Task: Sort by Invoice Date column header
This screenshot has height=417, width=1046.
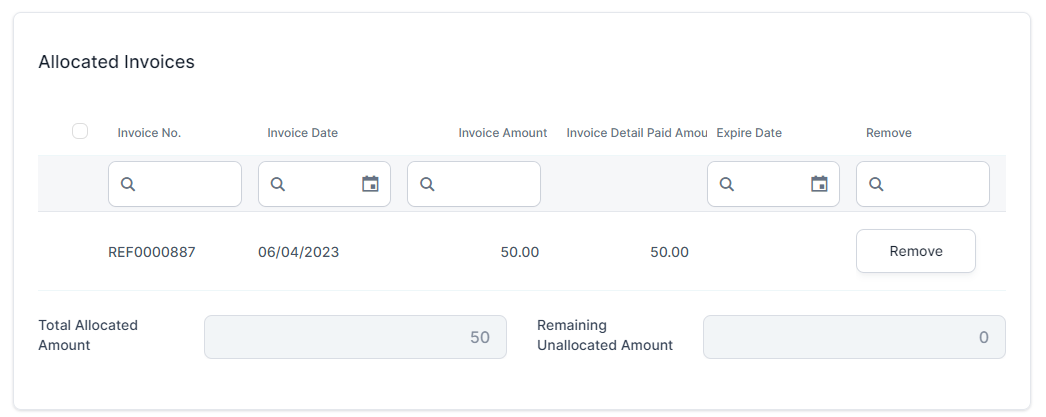Action: tap(302, 133)
